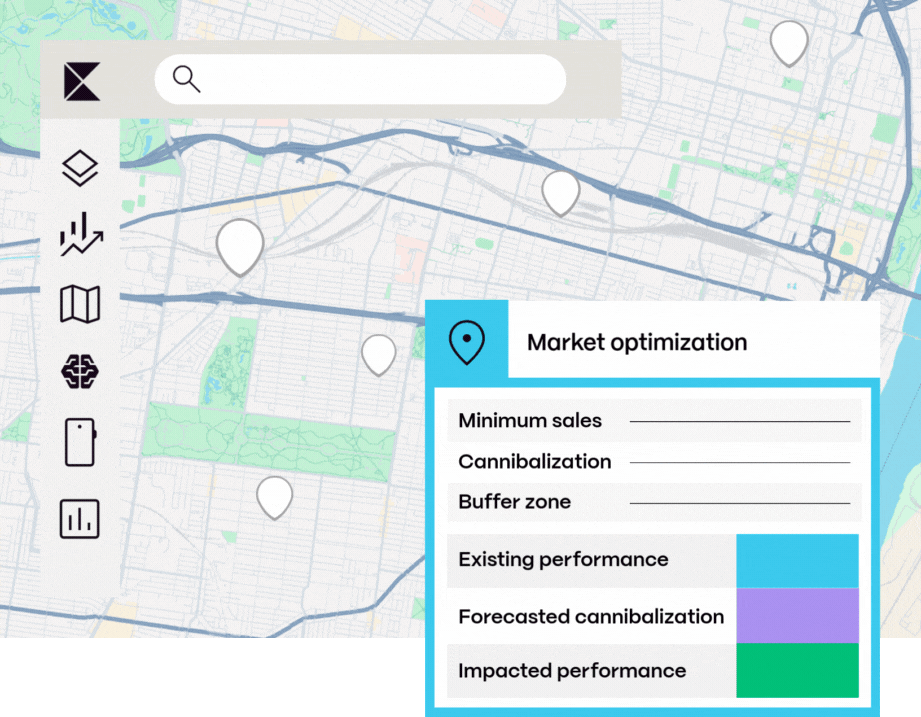Select the map pin near the central highway

tap(559, 192)
